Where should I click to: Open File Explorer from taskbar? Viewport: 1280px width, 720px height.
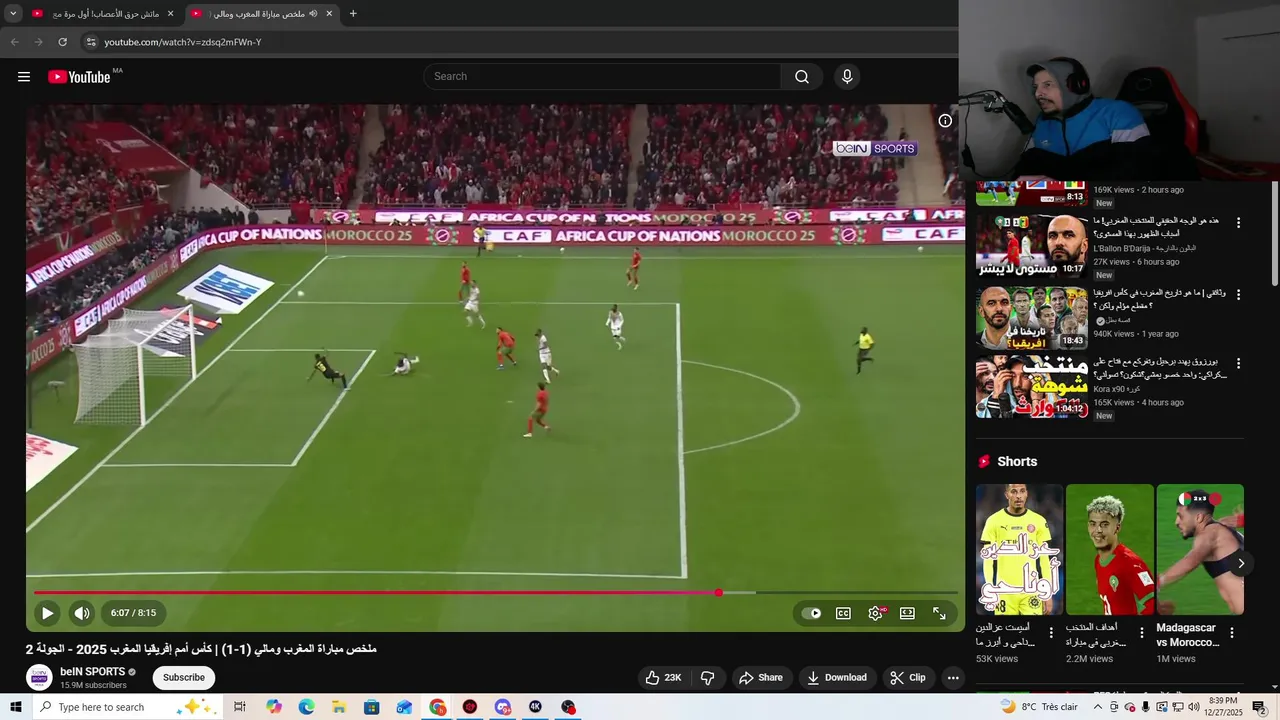[339, 707]
